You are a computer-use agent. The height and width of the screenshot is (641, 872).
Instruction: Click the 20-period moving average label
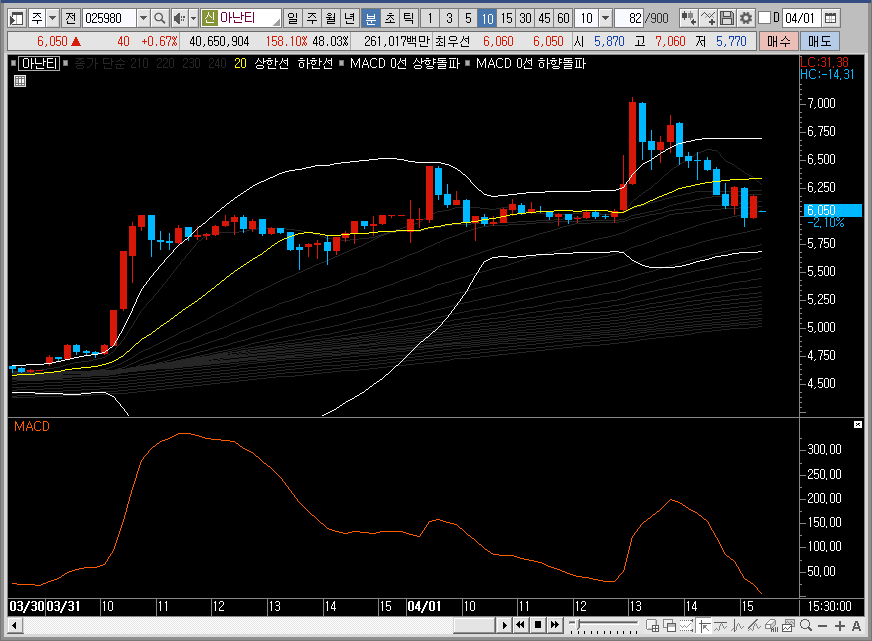[240, 63]
